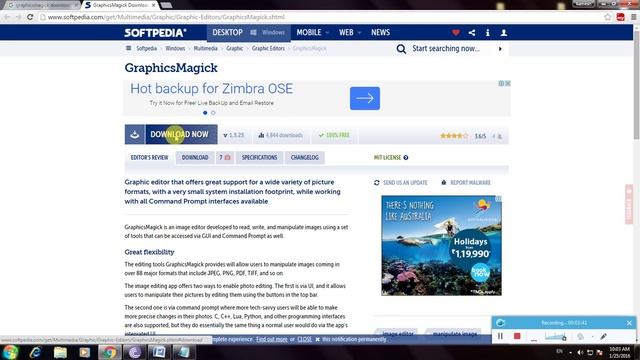
Task: Click the Graphic Editors breadcrumb link
Action: tap(268, 48)
